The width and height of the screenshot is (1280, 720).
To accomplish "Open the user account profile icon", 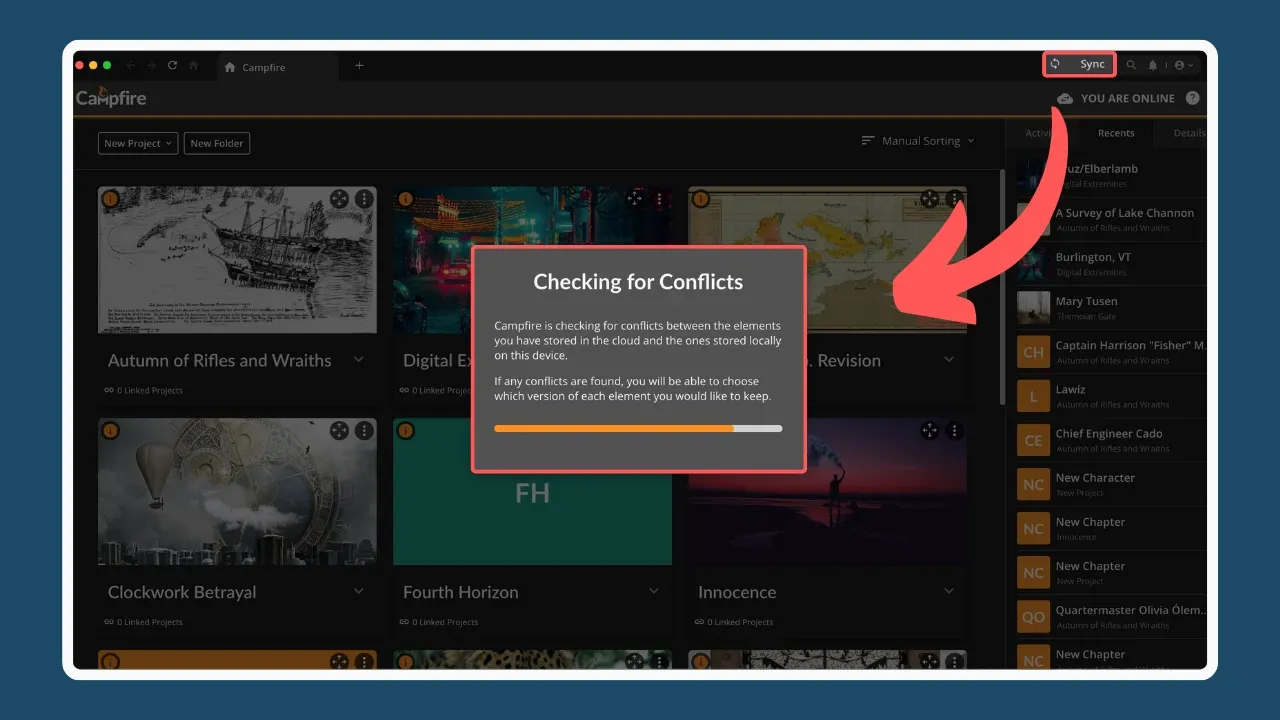I will point(1178,64).
